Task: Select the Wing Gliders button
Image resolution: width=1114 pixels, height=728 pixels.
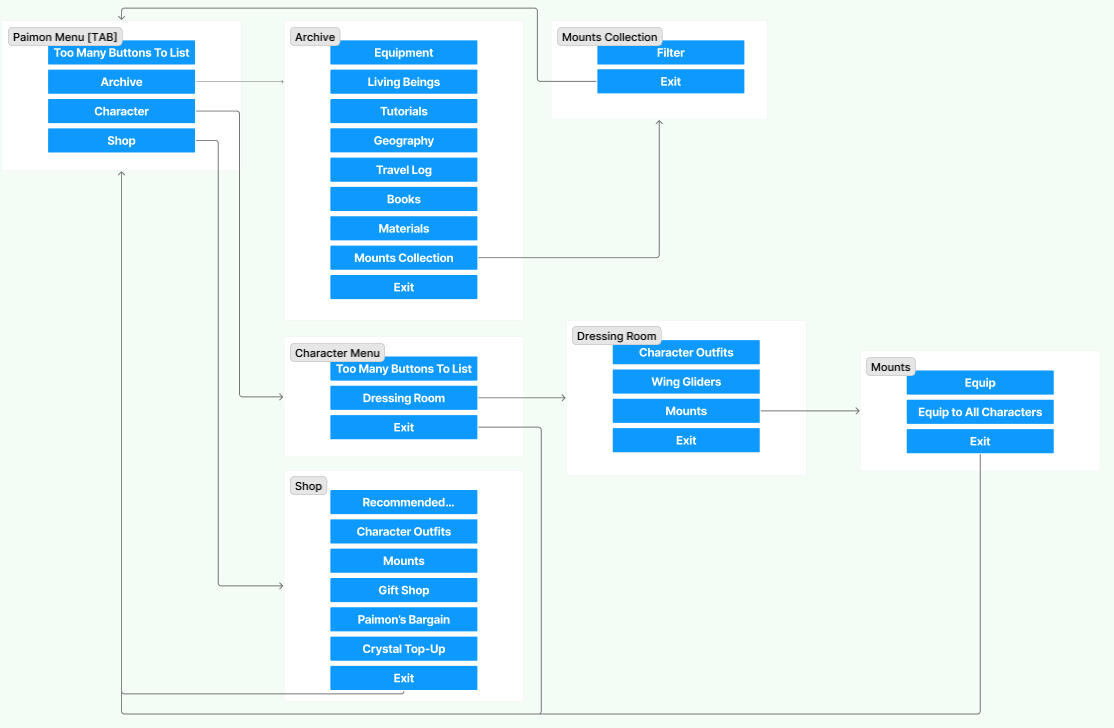Action: tap(686, 382)
